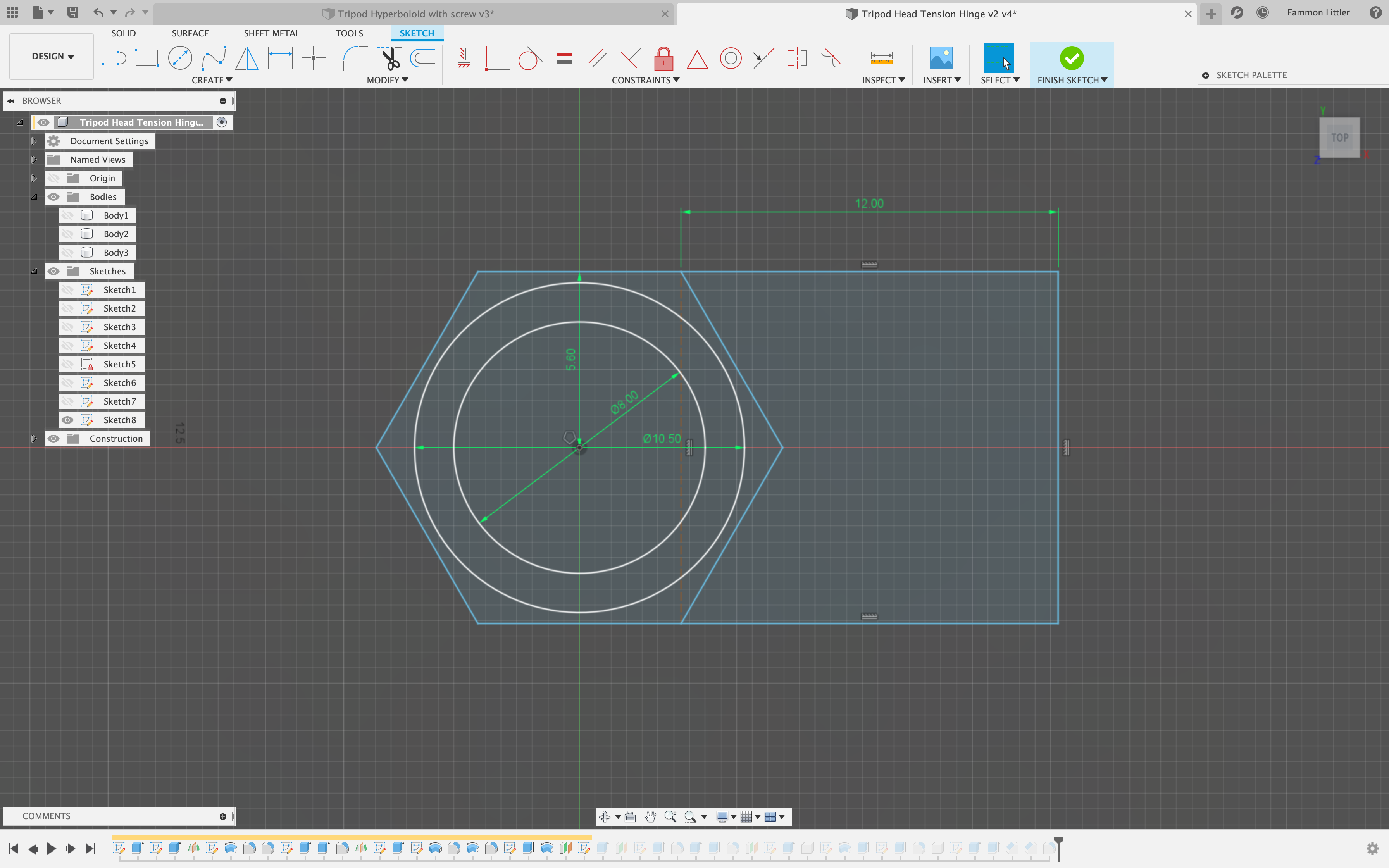This screenshot has height=868, width=1389.
Task: Apply the Equal constraint
Action: 564,57
